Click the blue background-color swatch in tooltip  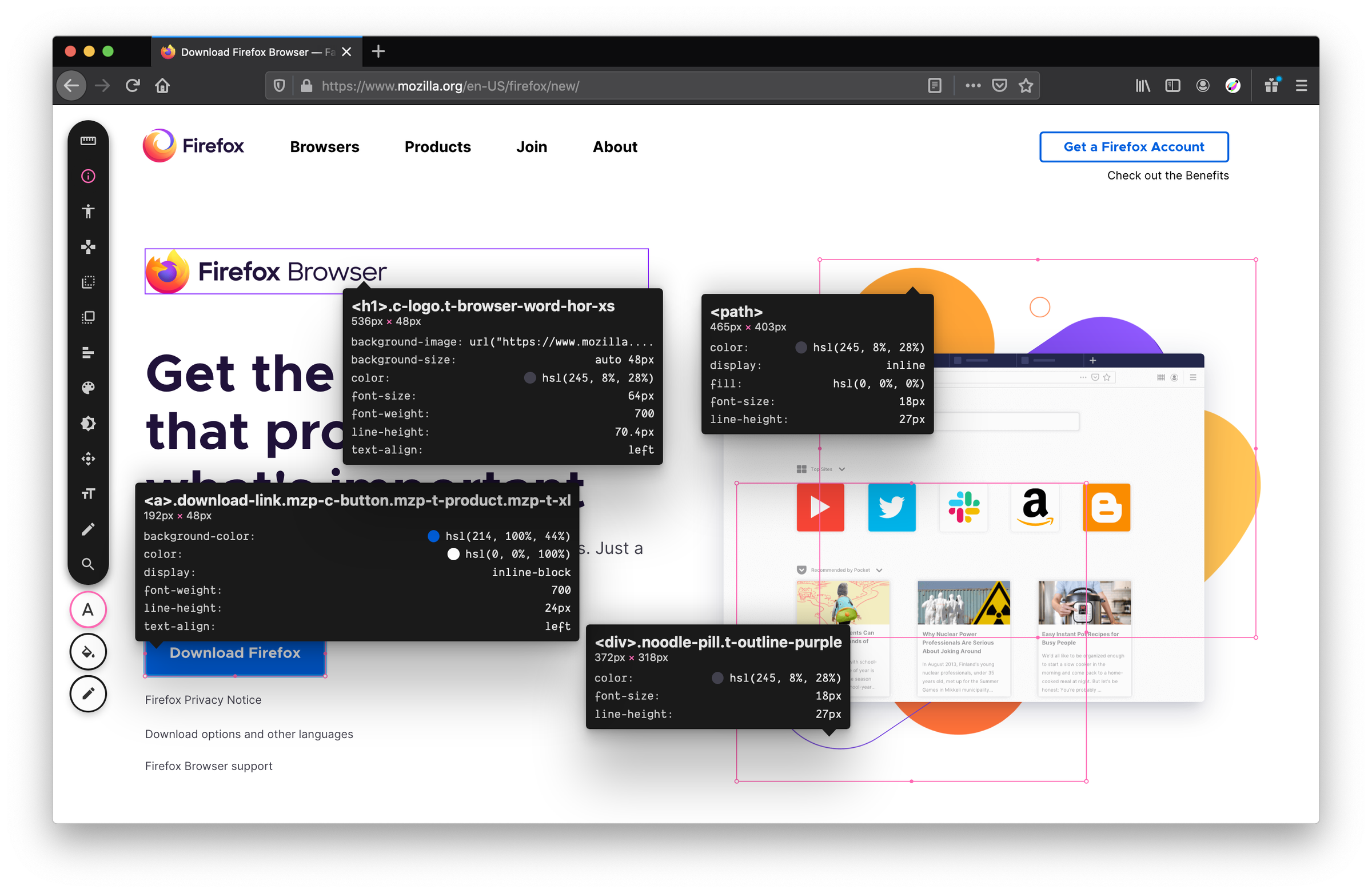point(433,537)
